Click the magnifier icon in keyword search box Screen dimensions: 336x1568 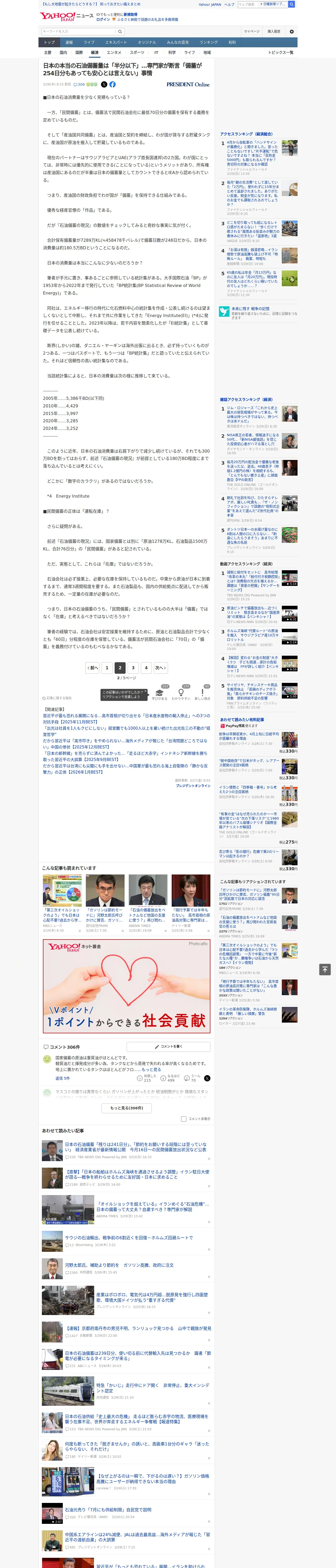click(120, 31)
